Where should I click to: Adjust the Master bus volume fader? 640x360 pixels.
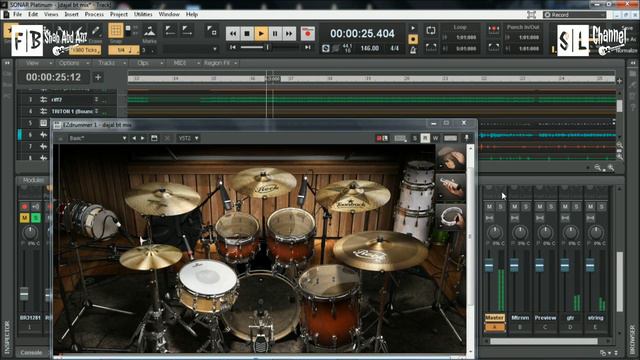pos(489,266)
